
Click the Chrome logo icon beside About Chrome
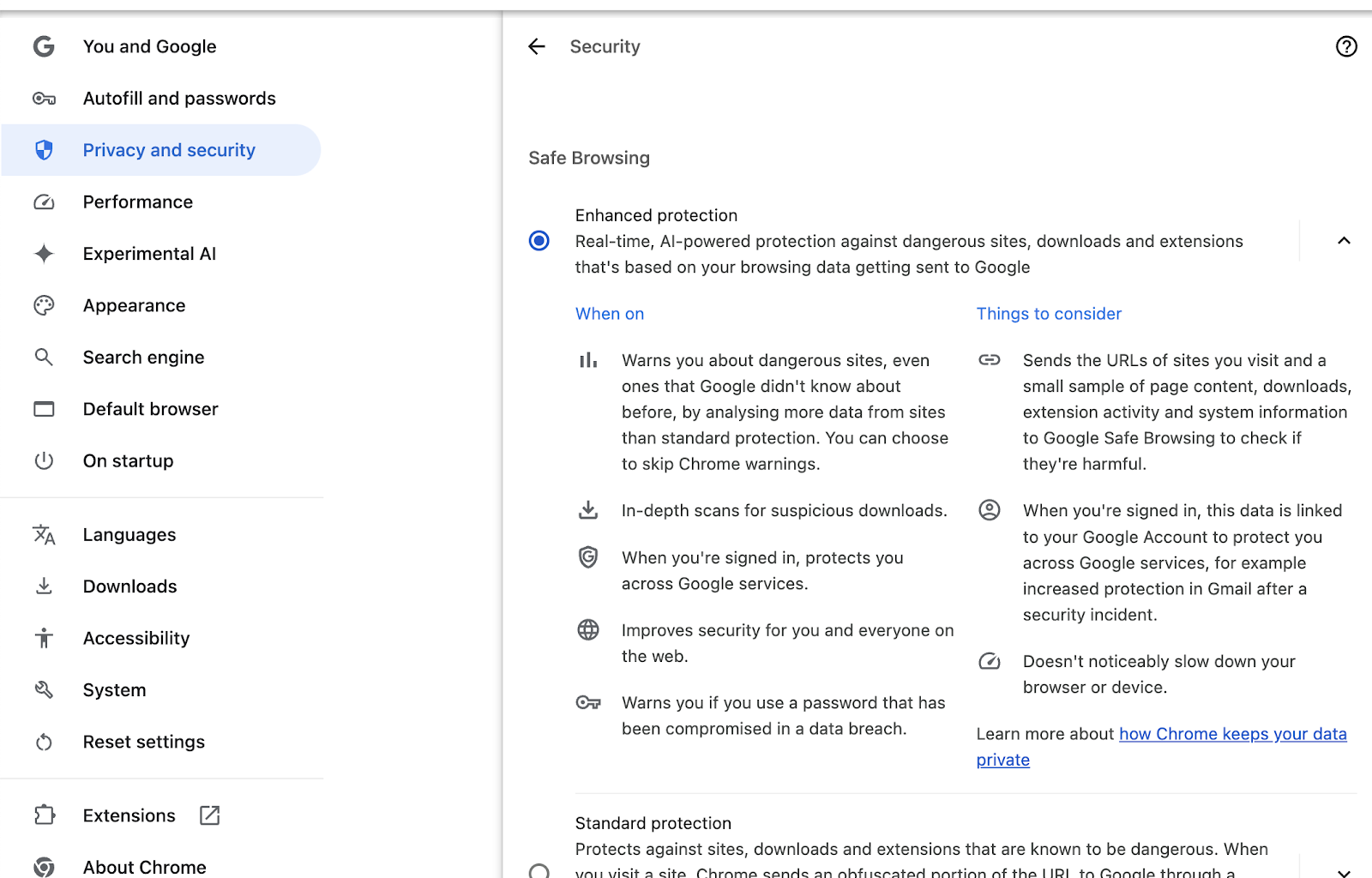44,867
